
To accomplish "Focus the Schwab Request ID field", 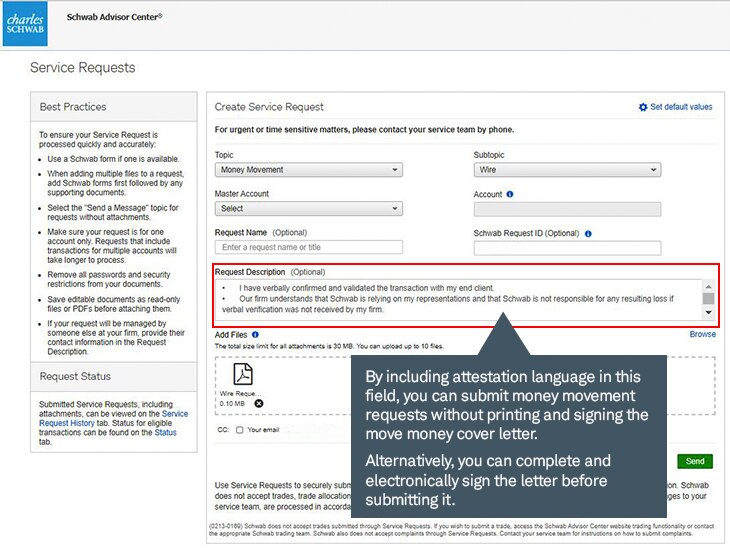I will click(567, 248).
